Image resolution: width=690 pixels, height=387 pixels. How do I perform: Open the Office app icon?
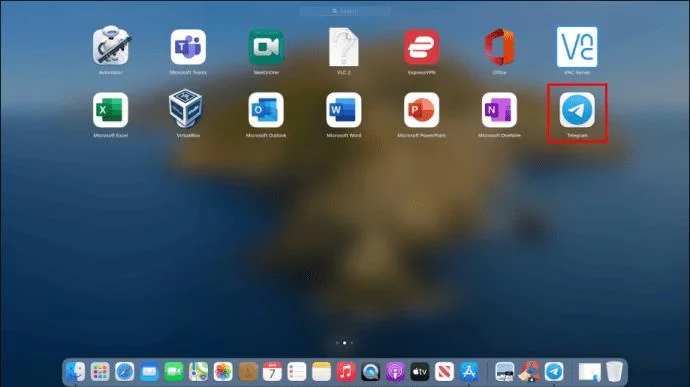pyautogui.click(x=499, y=47)
